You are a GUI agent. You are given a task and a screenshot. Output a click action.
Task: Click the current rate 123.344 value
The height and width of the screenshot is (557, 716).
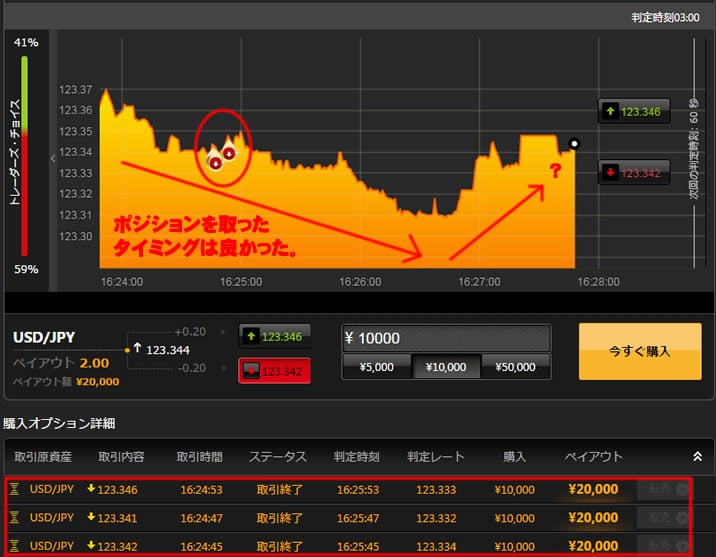(x=168, y=350)
